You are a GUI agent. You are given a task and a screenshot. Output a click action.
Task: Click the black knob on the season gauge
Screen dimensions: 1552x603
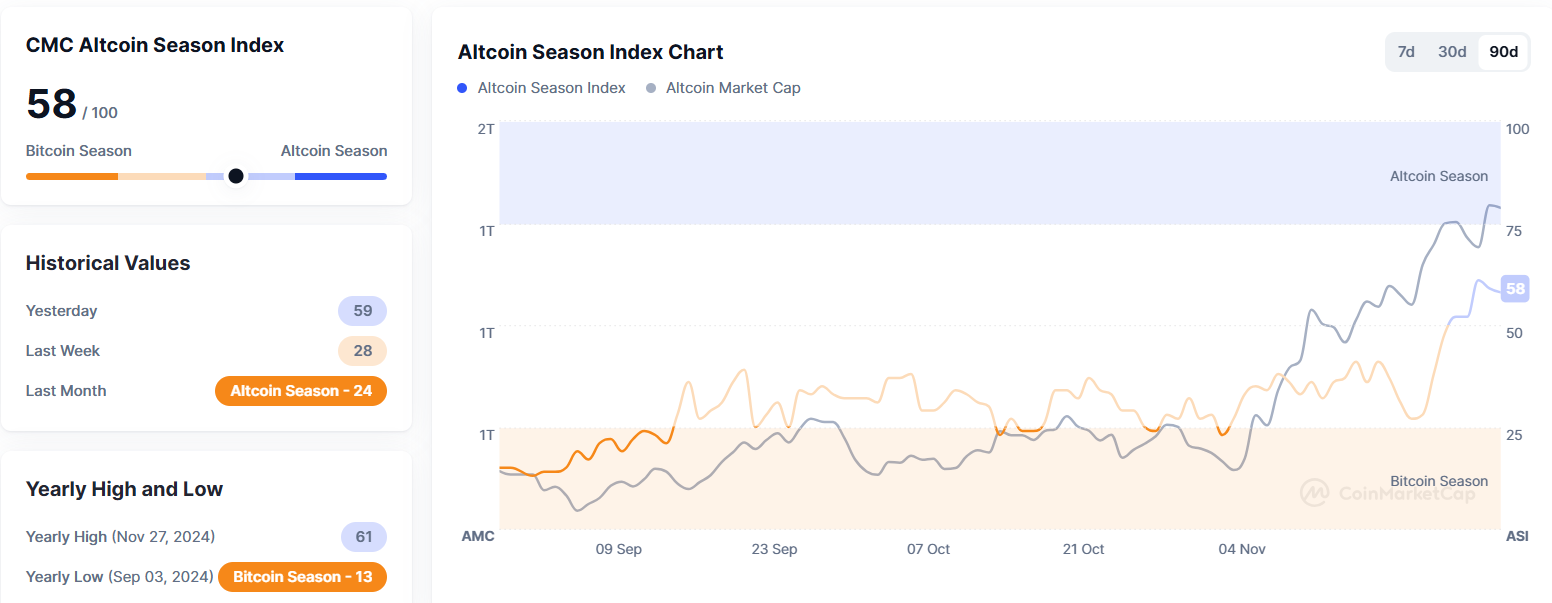tap(236, 176)
